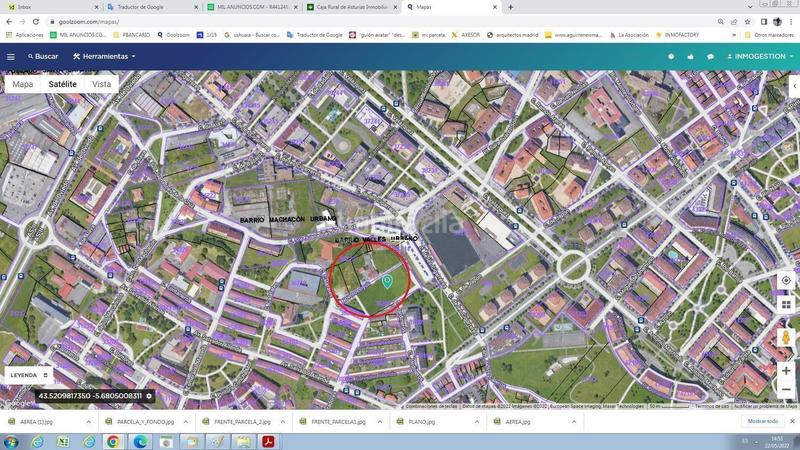
Task: Click Mostrar todo in downloads bar
Action: click(762, 421)
